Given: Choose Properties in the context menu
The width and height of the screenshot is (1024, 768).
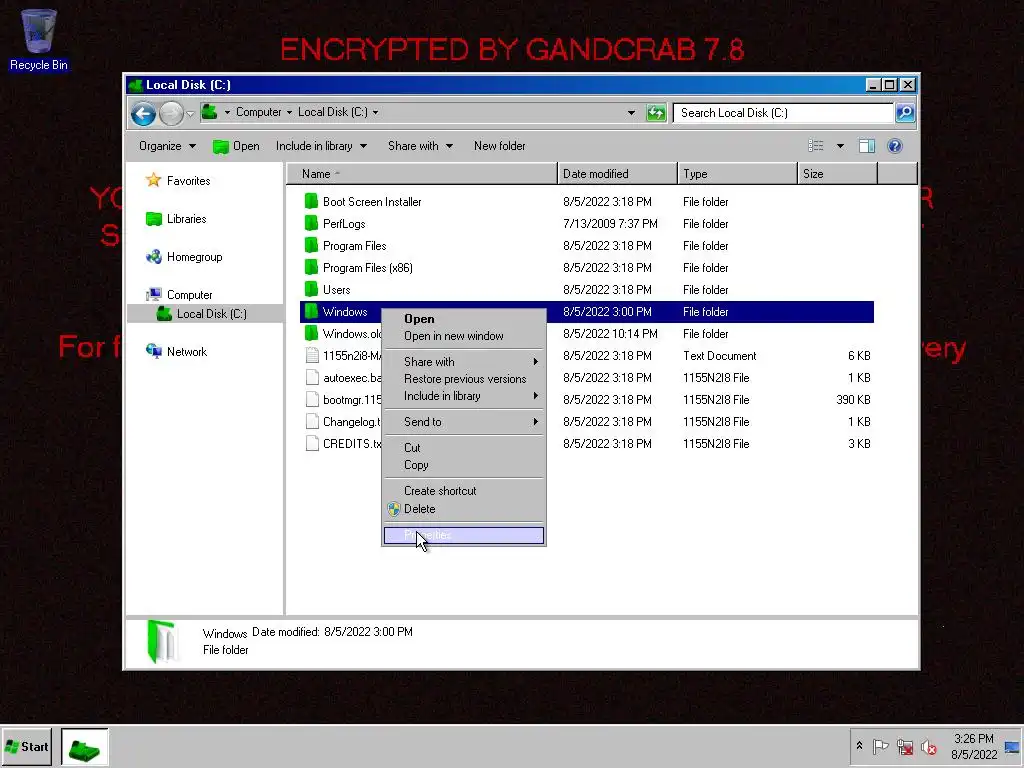Looking at the screenshot, I should [x=464, y=536].
